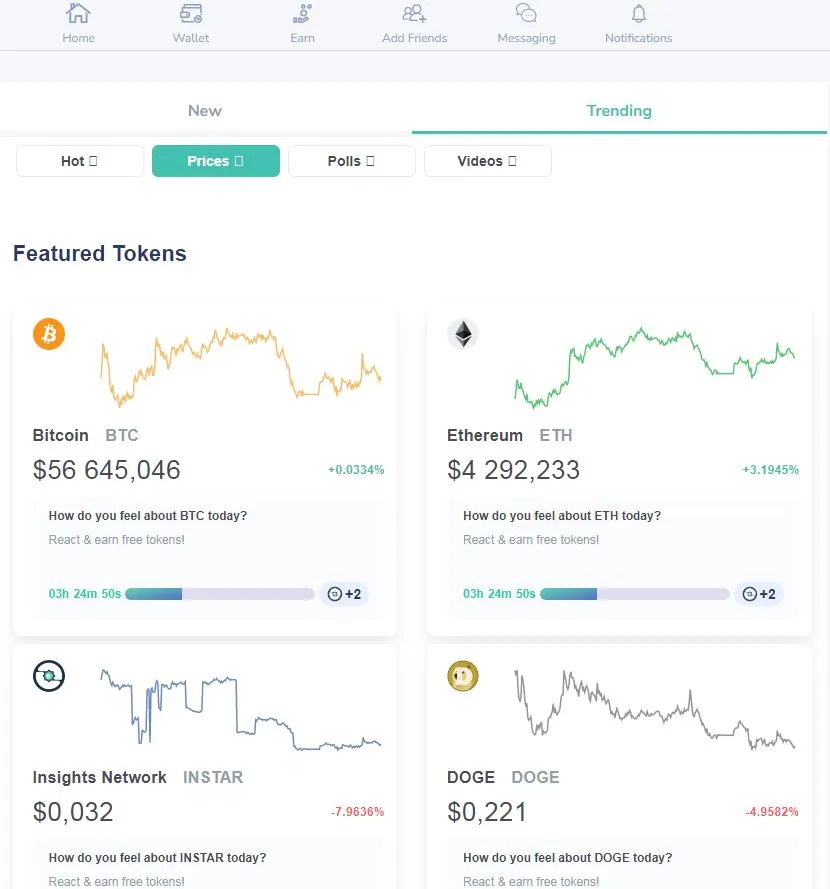
Task: Select the Hot filter button
Action: 80,161
